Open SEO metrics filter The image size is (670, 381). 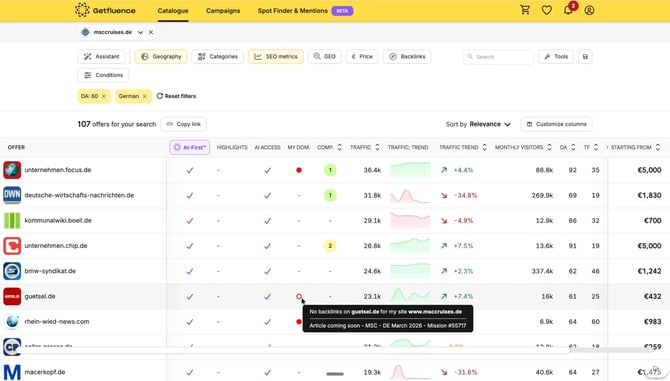point(276,56)
